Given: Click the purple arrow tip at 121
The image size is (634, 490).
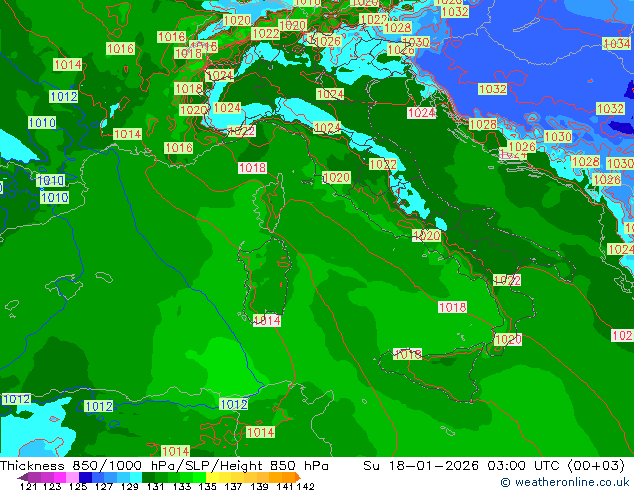Looking at the screenshot, I should click(23, 477).
